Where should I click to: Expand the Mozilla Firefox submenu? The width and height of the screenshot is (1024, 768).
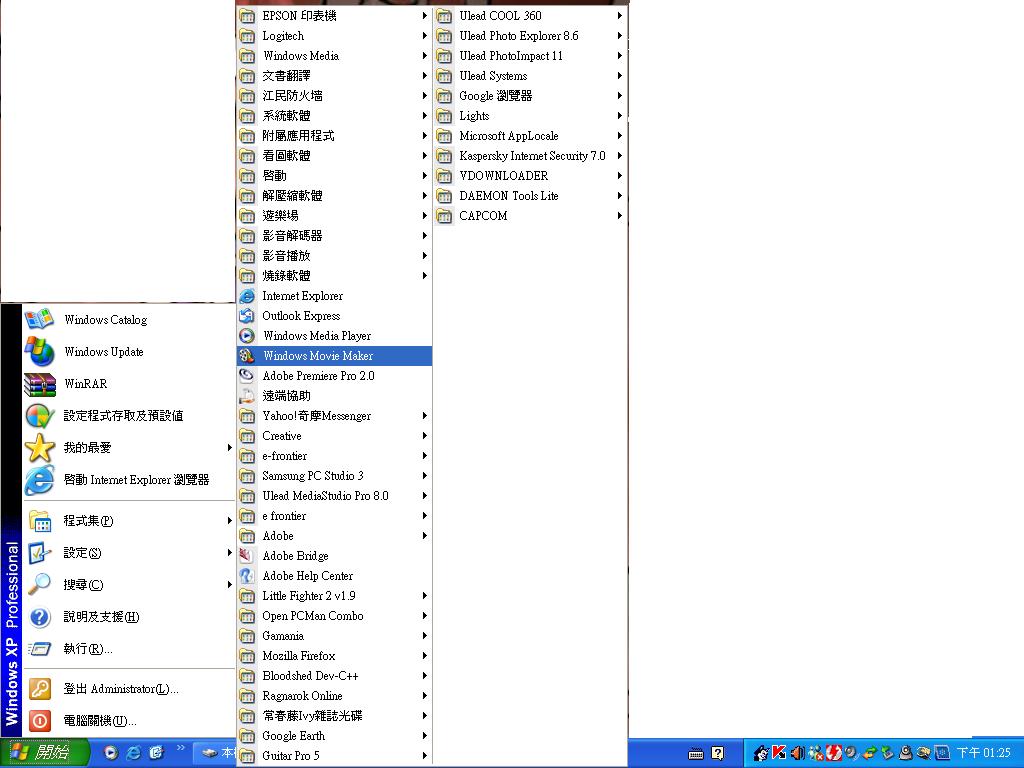pyautogui.click(x=299, y=656)
